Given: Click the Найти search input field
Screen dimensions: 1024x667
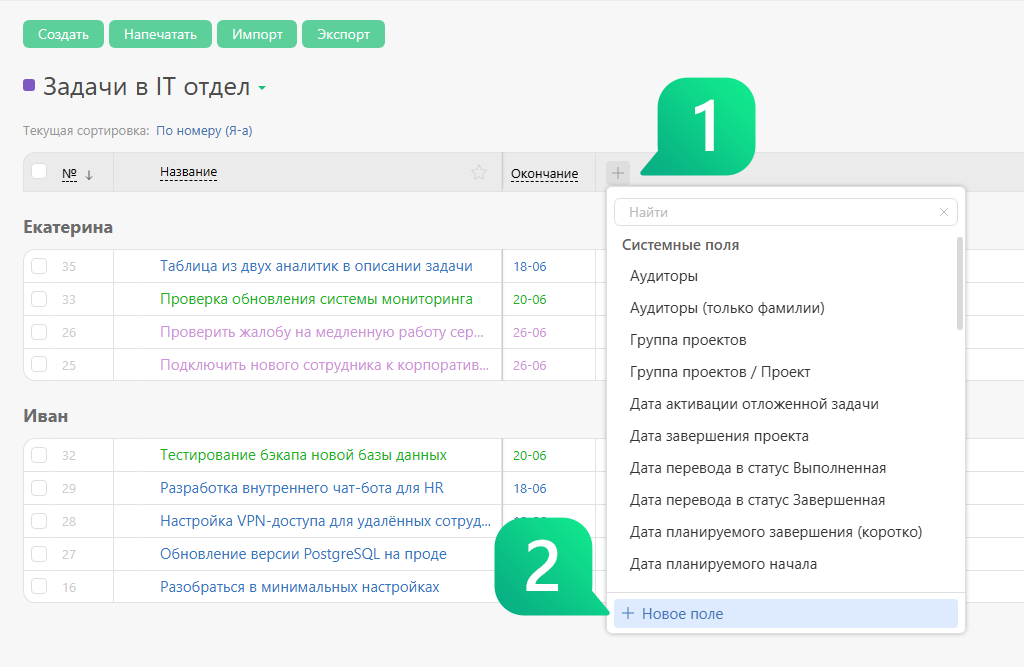Looking at the screenshot, I should [x=777, y=212].
